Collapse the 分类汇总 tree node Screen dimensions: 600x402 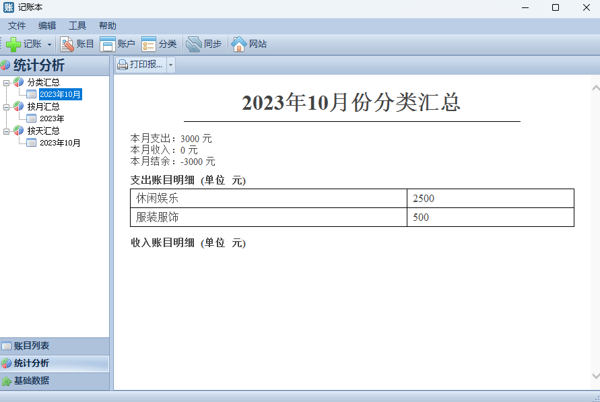[6, 82]
